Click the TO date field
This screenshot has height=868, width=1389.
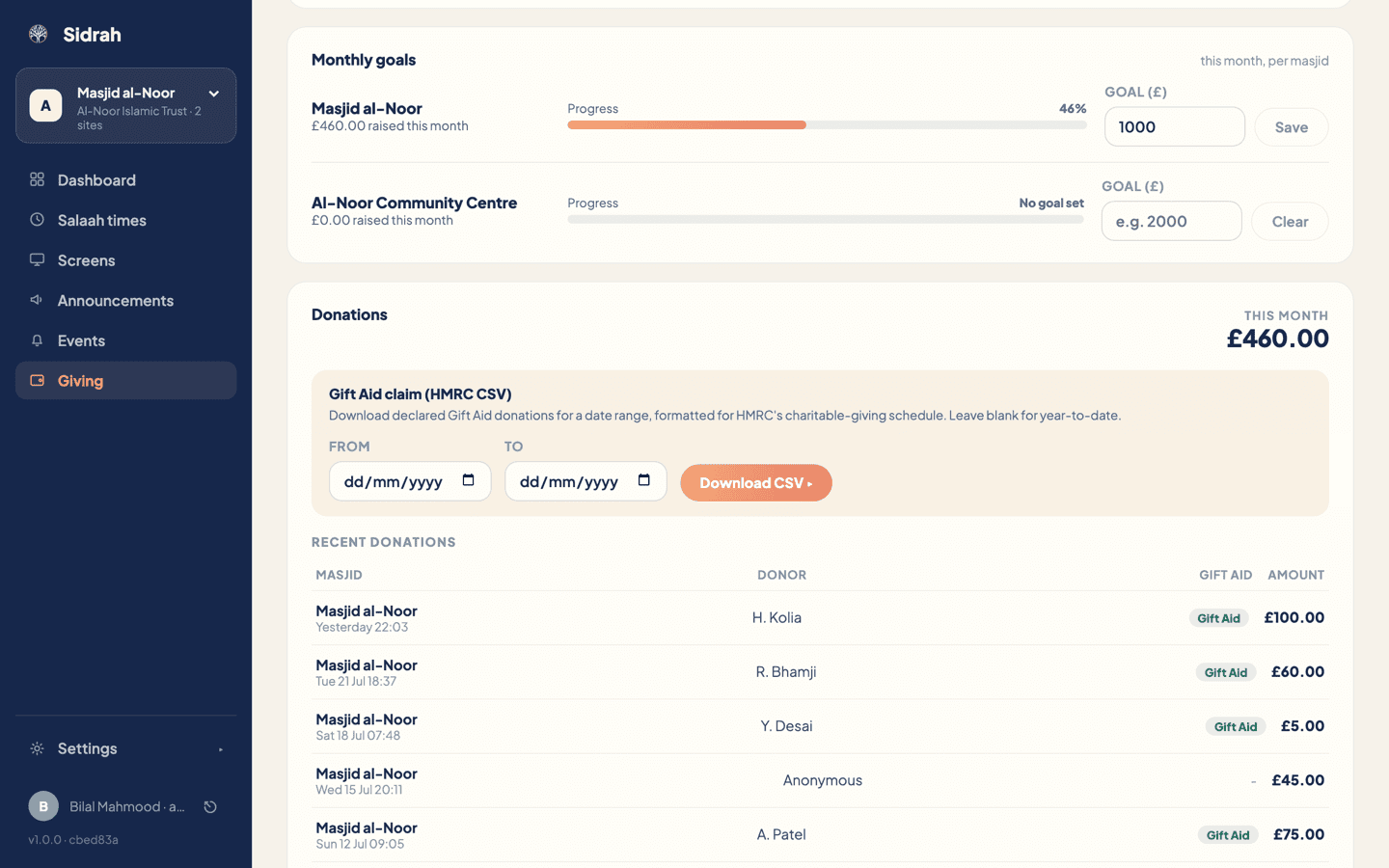tap(586, 481)
